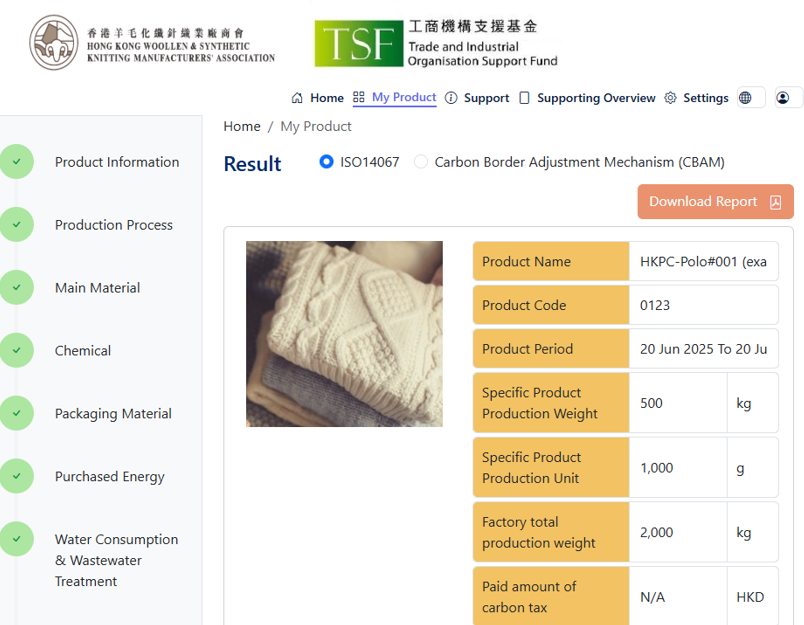Image resolution: width=804 pixels, height=625 pixels.
Task: Click the Supporting Overview document icon
Action: point(524,98)
